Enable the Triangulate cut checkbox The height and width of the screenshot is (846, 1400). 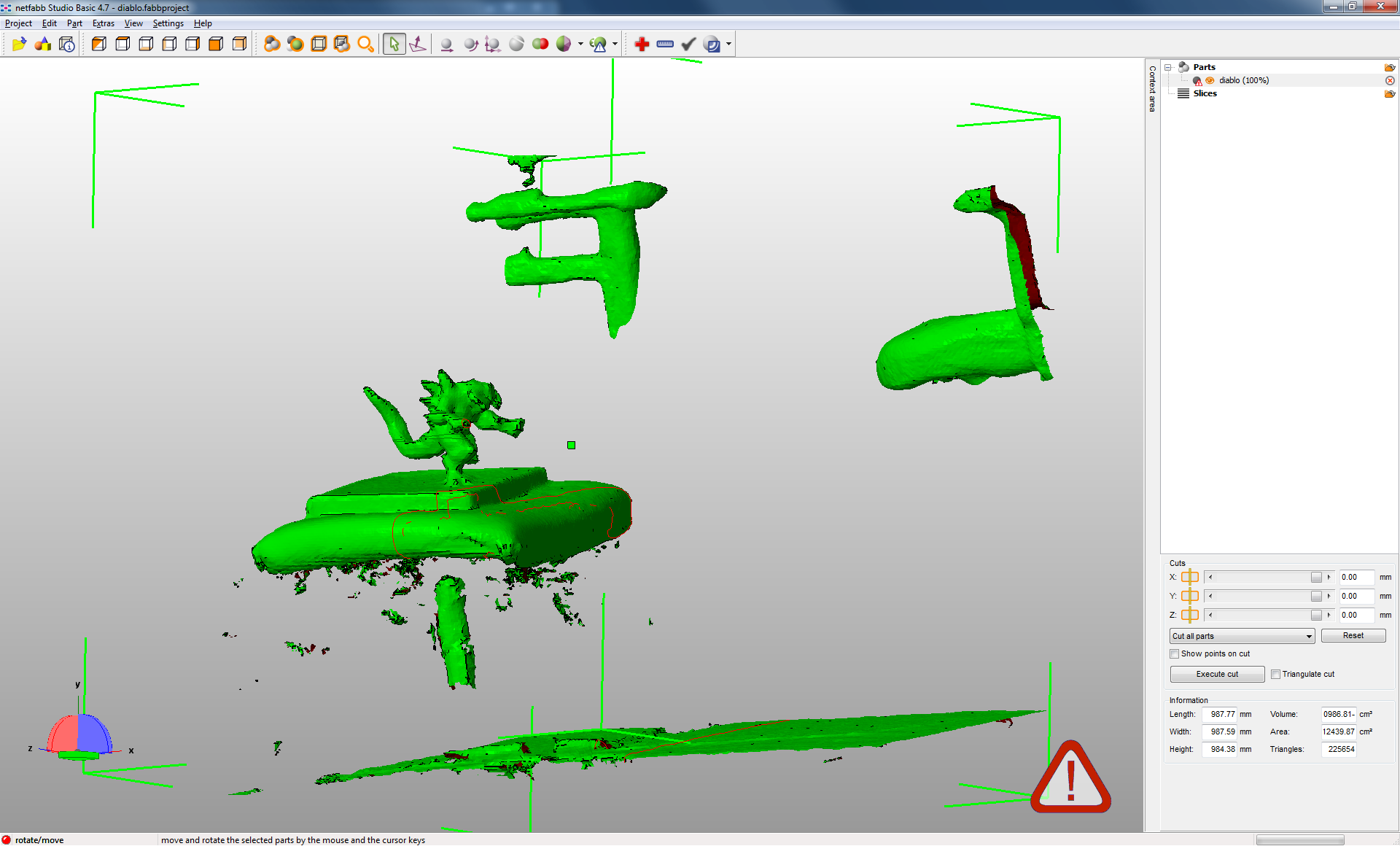click(1275, 674)
